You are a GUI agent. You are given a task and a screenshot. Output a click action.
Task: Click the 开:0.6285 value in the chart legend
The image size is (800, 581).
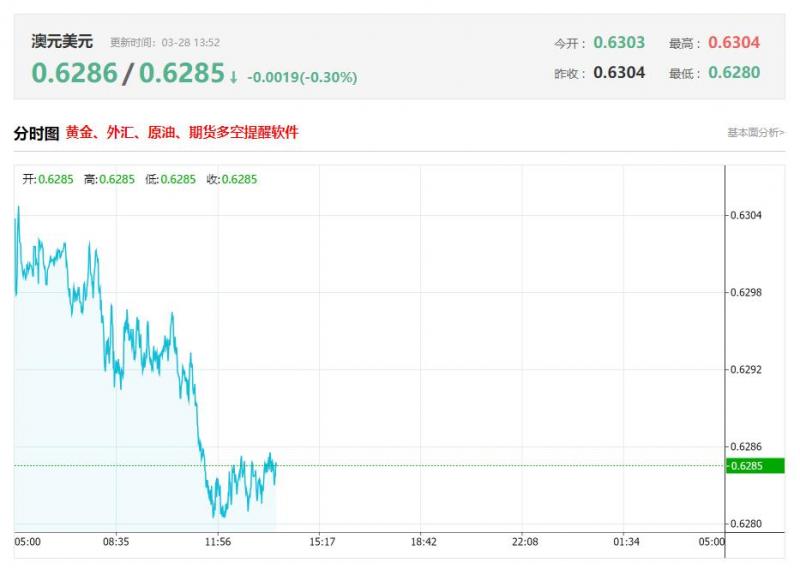48,180
